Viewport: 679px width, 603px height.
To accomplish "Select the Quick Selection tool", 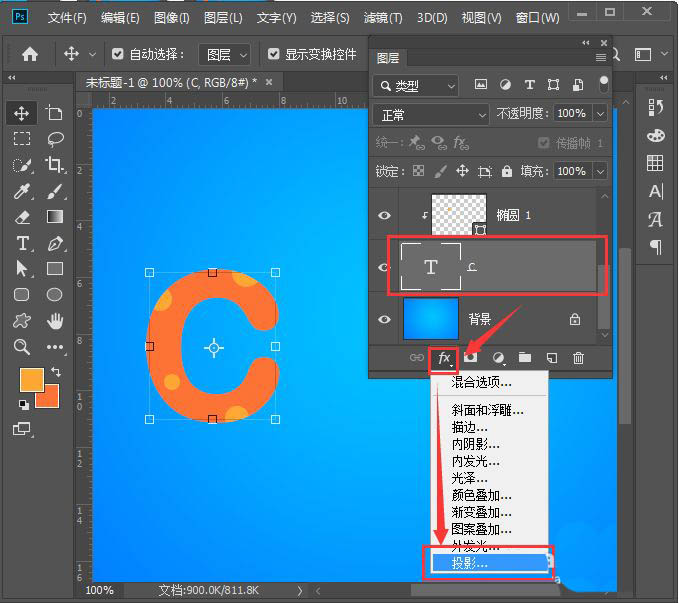I will point(22,165).
